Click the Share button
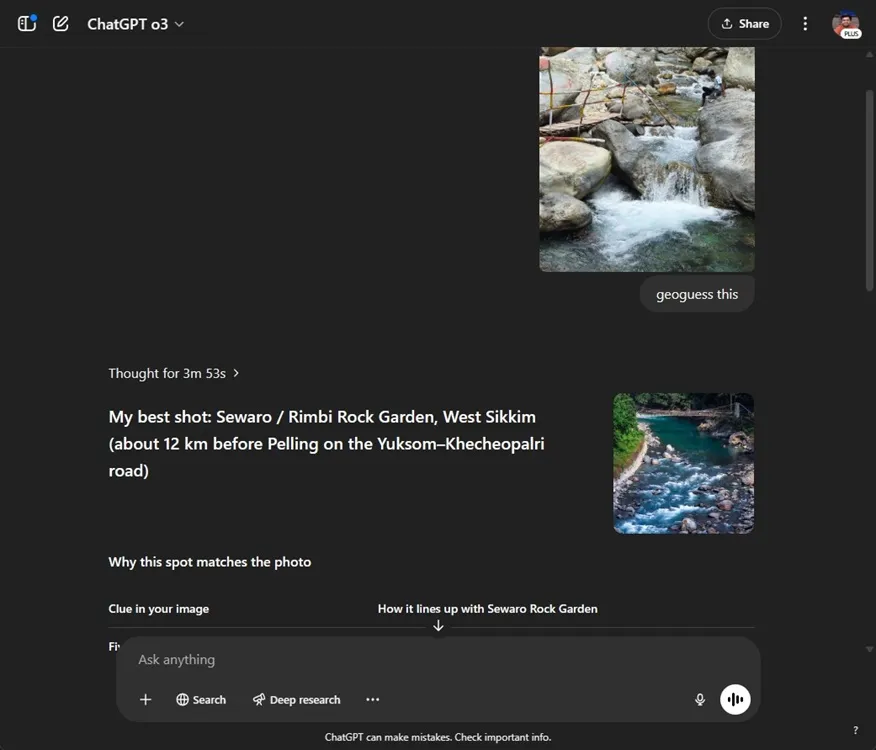Viewport: 876px width, 750px height. coord(744,24)
